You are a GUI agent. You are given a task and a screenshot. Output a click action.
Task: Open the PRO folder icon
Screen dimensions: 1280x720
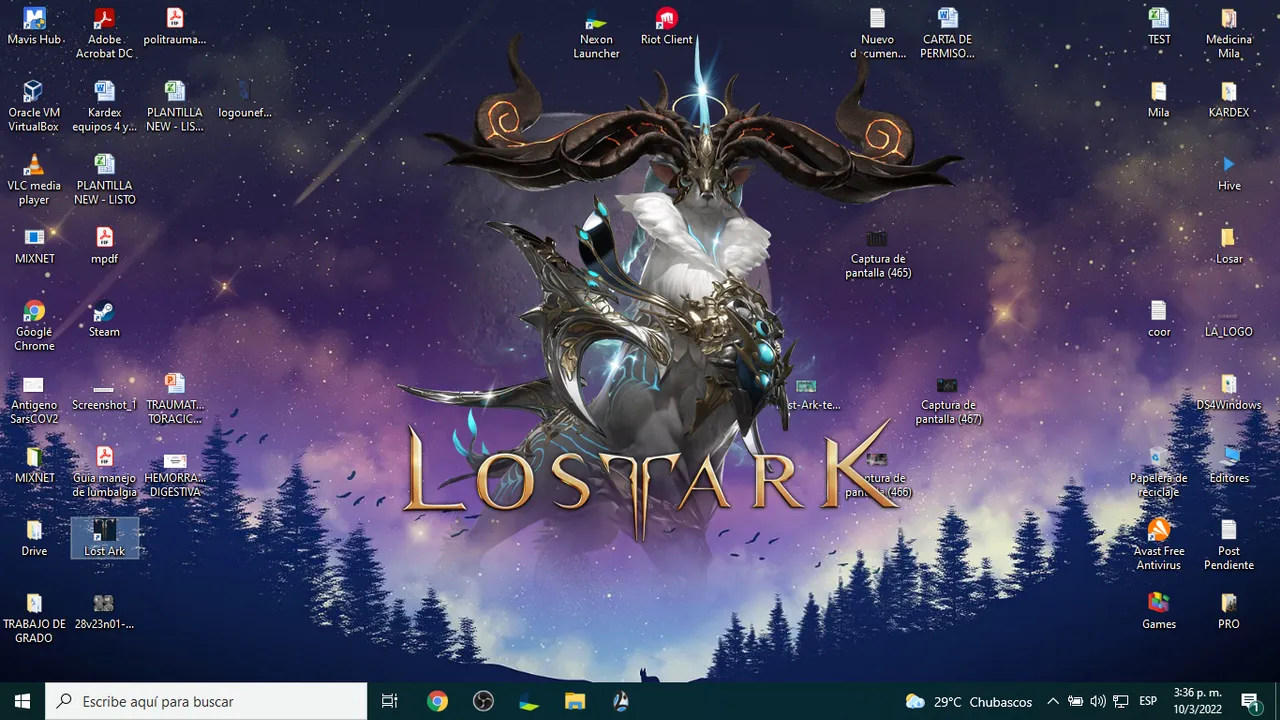1229,610
